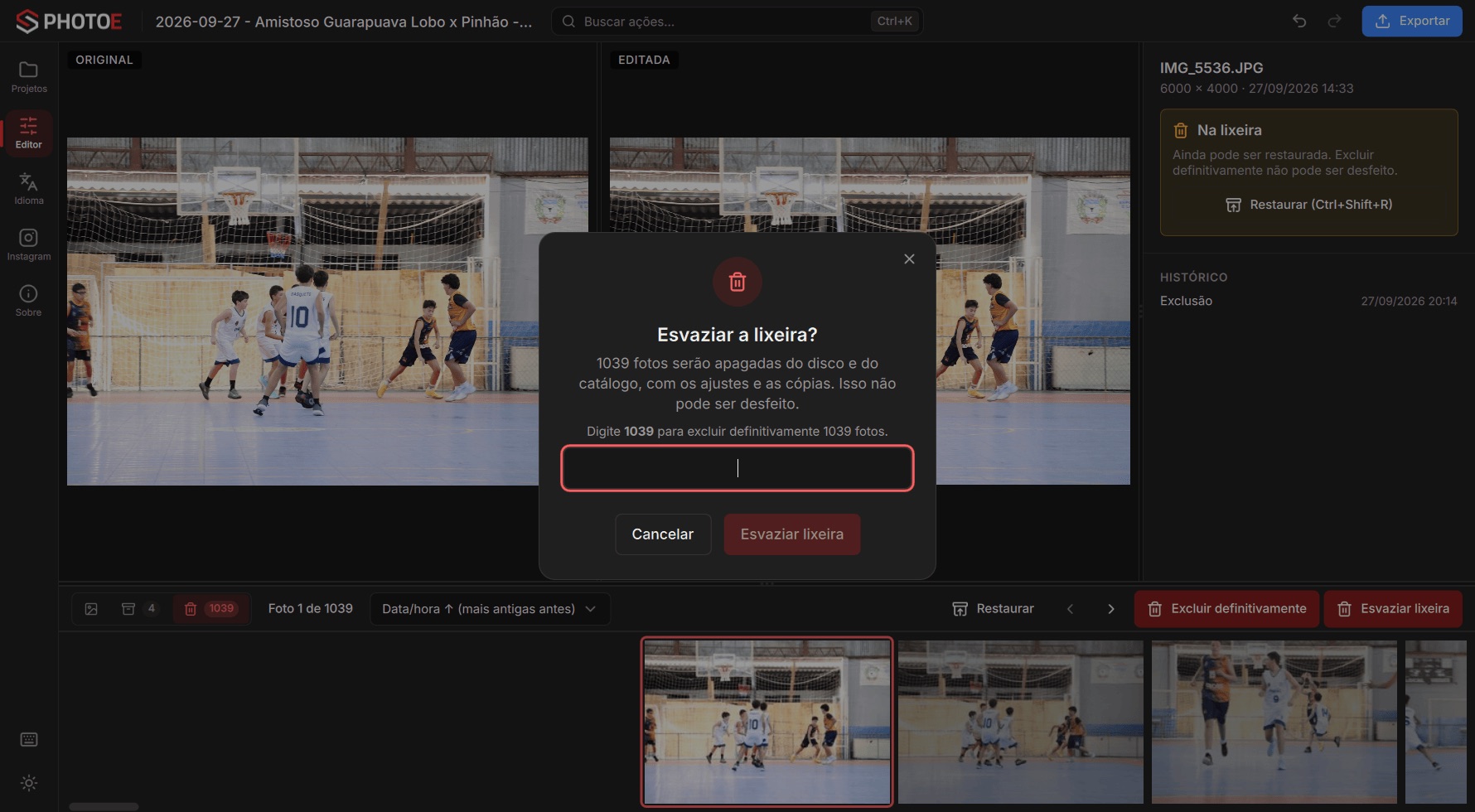Focus the Buscar ações search box
The image size is (1475, 812).
tap(737, 22)
